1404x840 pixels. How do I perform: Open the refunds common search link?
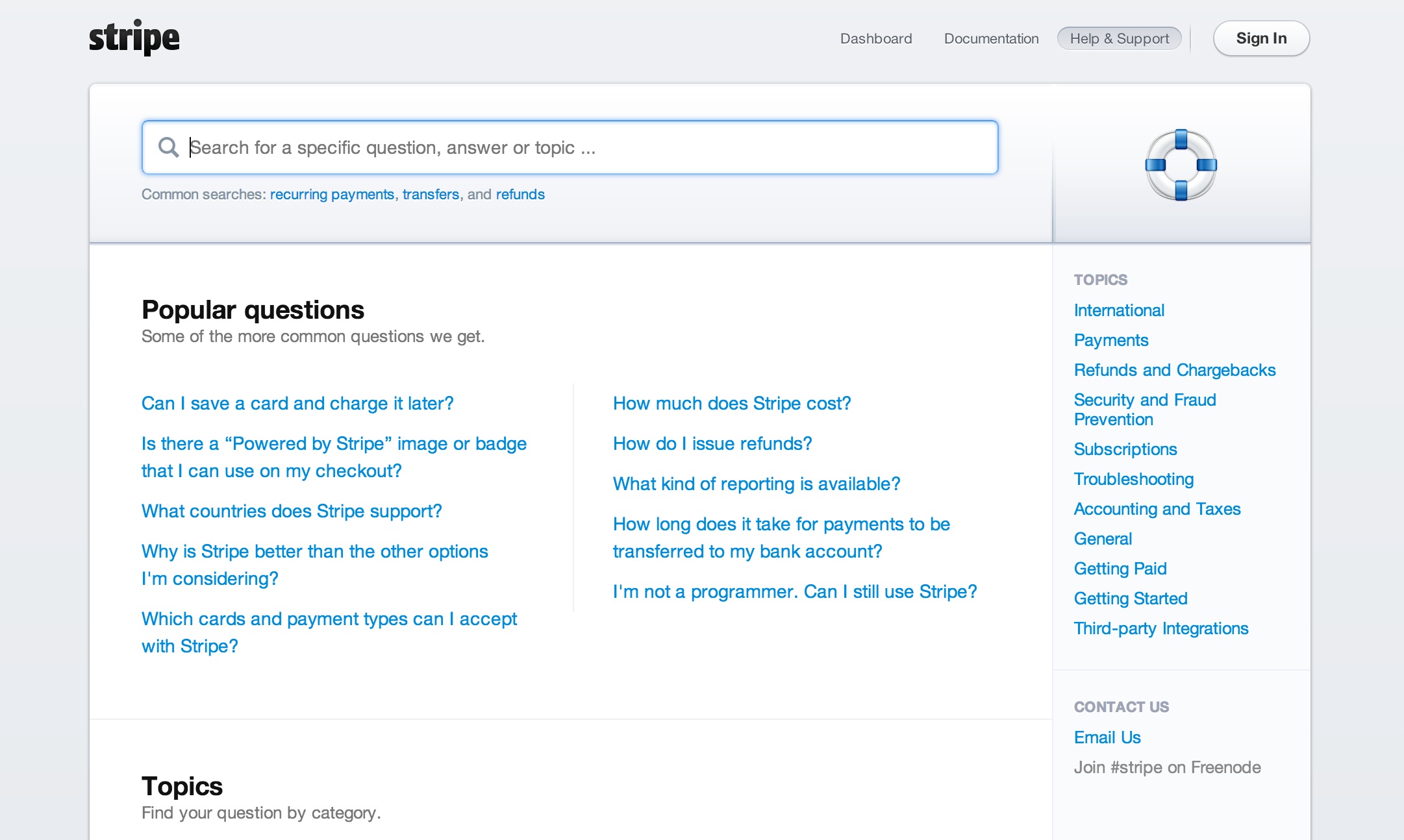(520, 194)
